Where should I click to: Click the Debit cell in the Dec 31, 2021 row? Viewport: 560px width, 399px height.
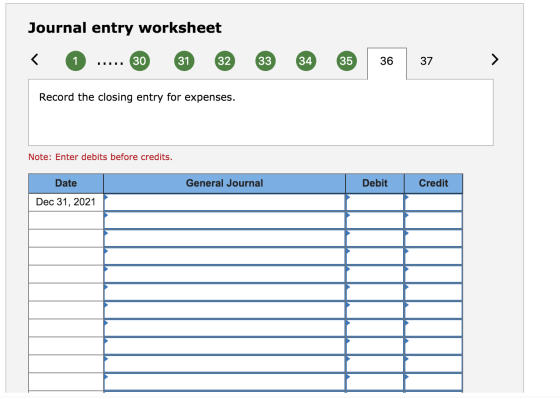(375, 202)
